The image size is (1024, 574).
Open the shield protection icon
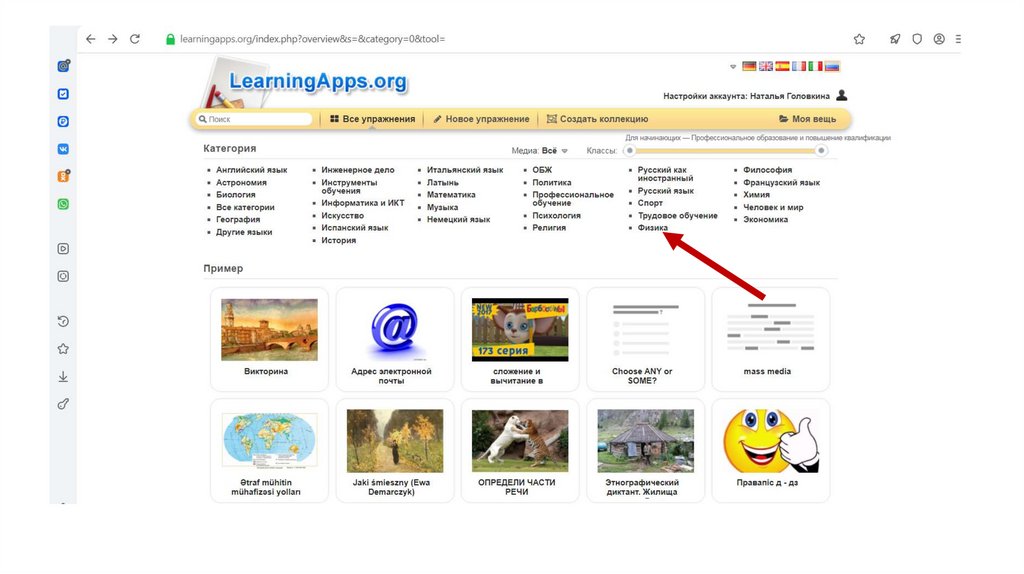pyautogui.click(x=917, y=39)
